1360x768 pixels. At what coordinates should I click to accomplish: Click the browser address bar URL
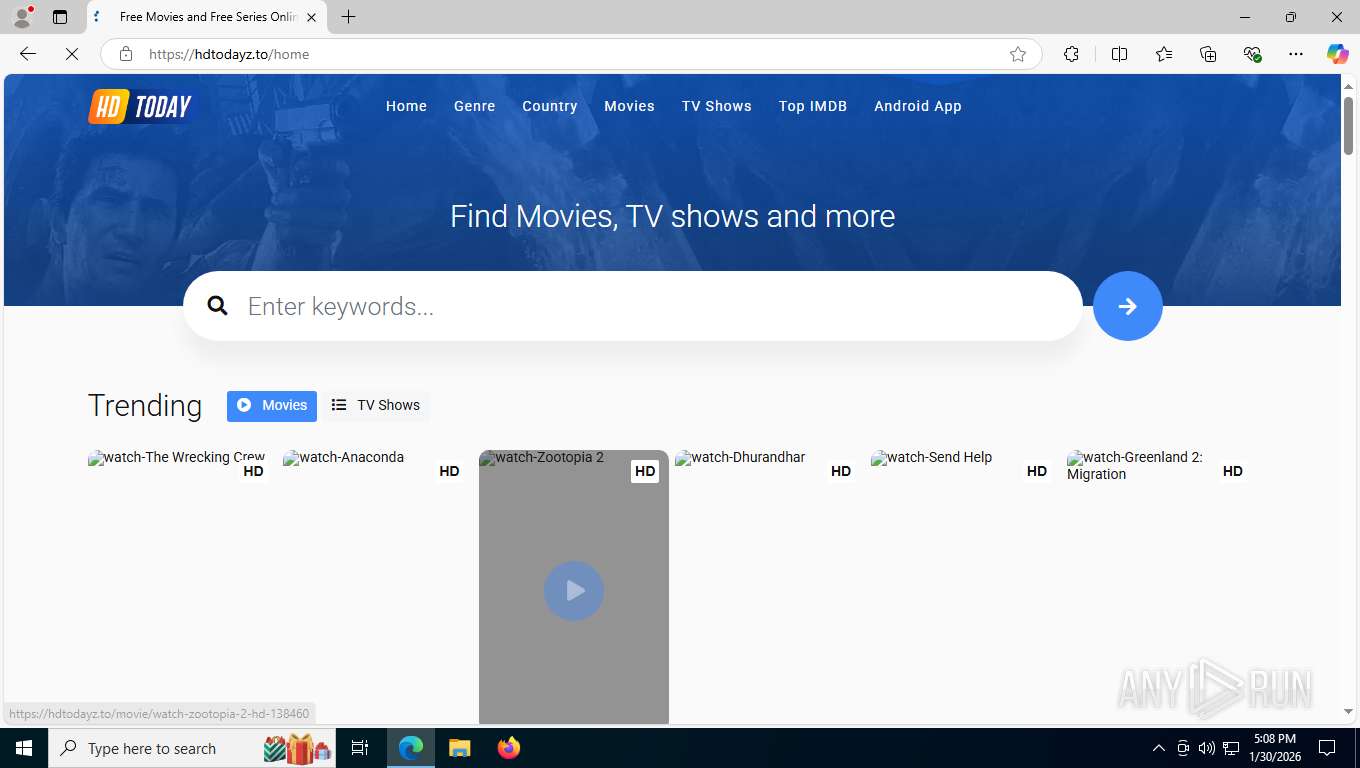(229, 54)
